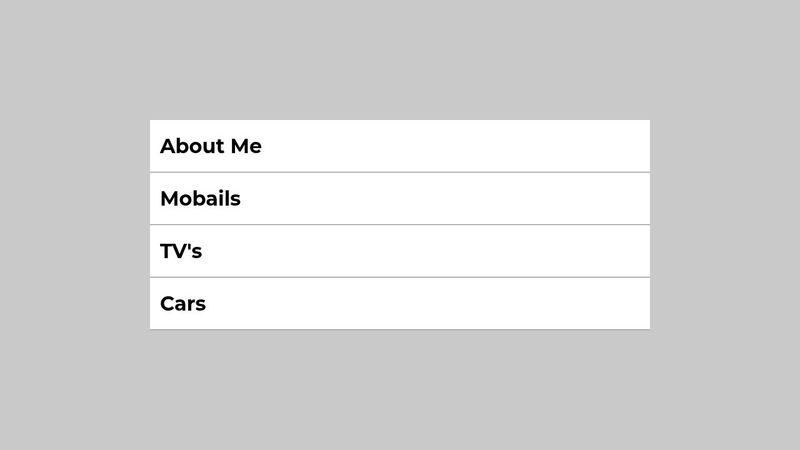Toggle the TV's item
Viewport: 800px width, 450px height.
(x=400, y=251)
